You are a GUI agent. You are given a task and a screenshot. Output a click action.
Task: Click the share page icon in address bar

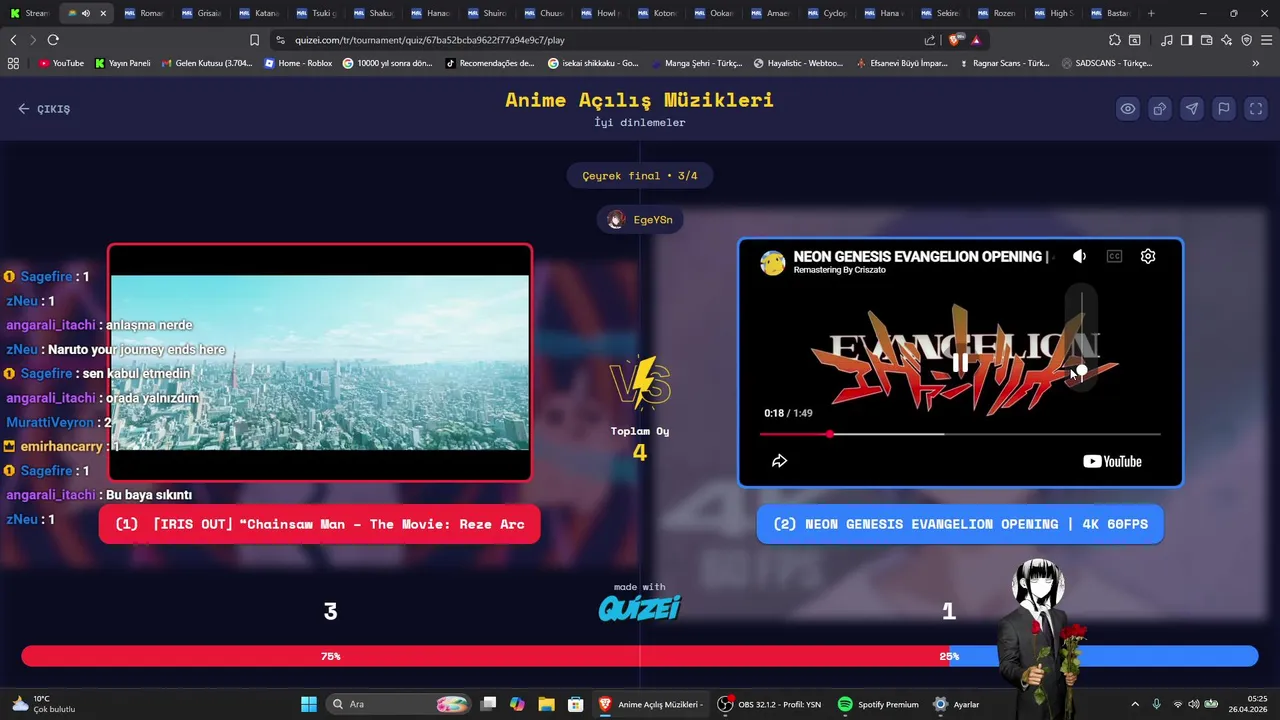click(x=930, y=40)
